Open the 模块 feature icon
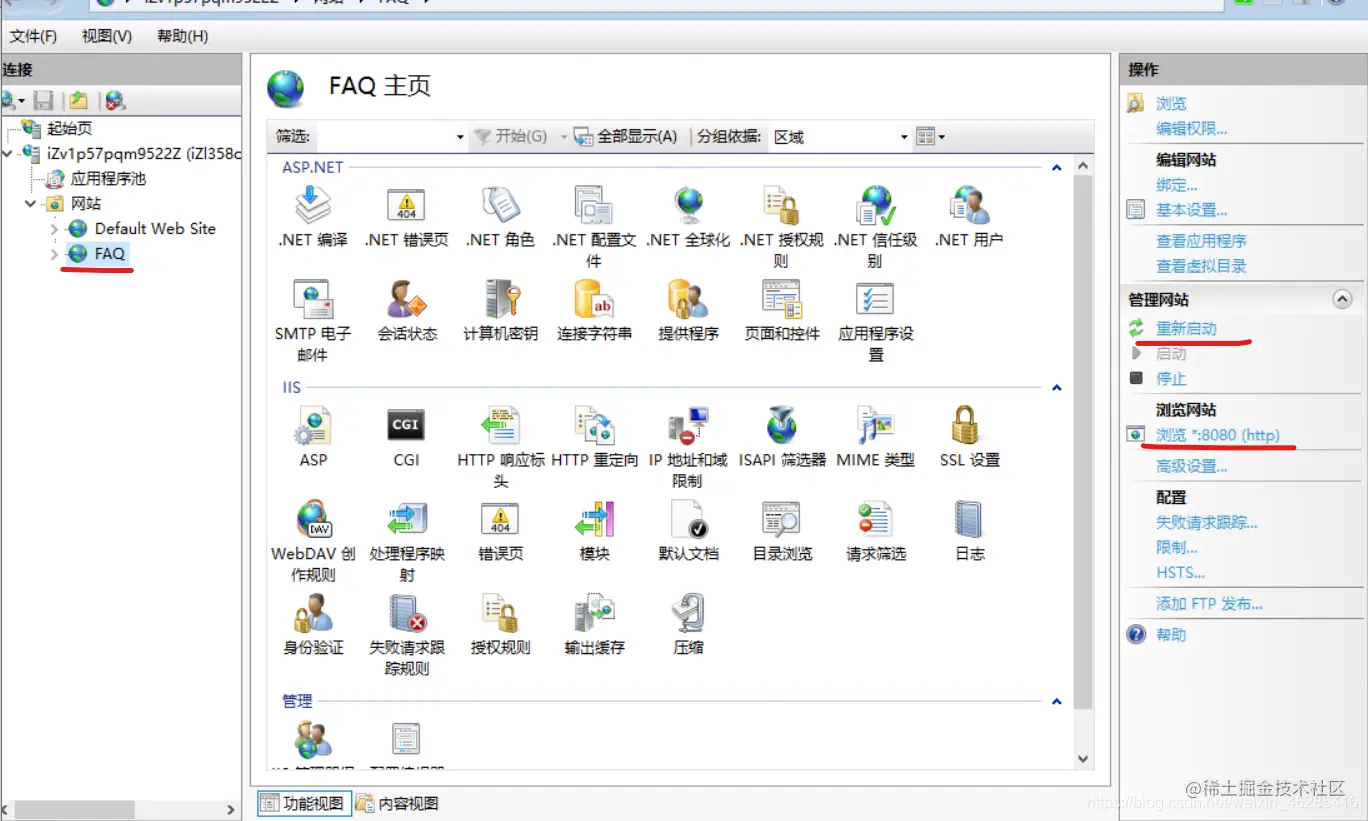 (594, 519)
